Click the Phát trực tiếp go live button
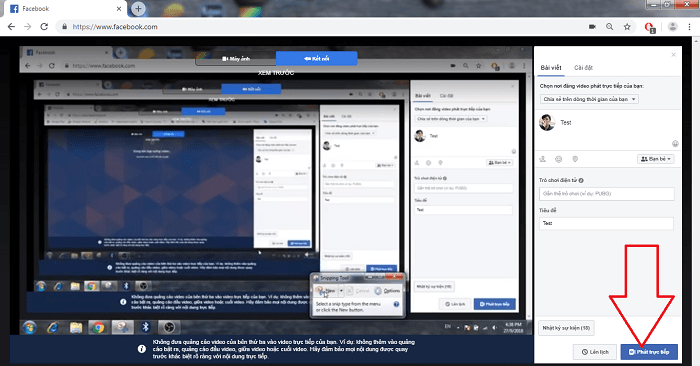700x366 pixels. pos(649,352)
